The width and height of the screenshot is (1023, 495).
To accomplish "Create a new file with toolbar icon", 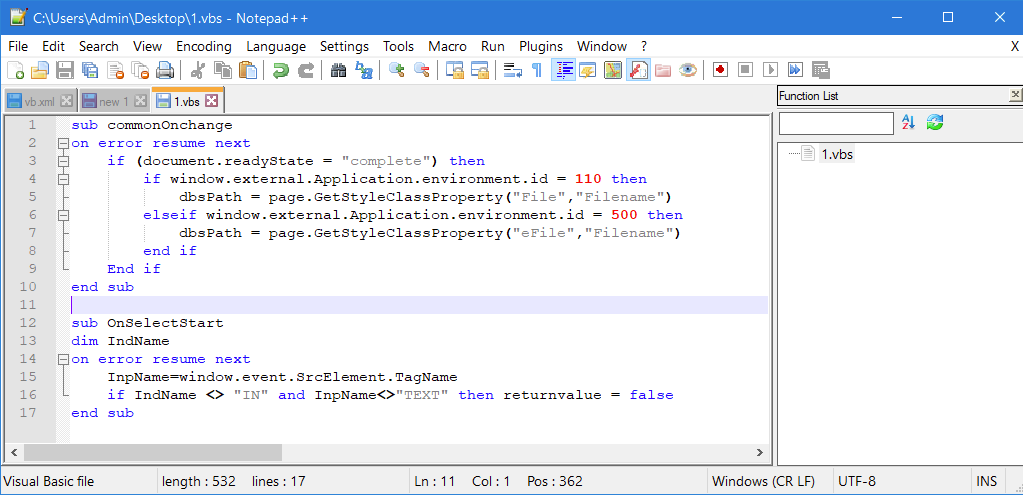I will click(x=16, y=70).
